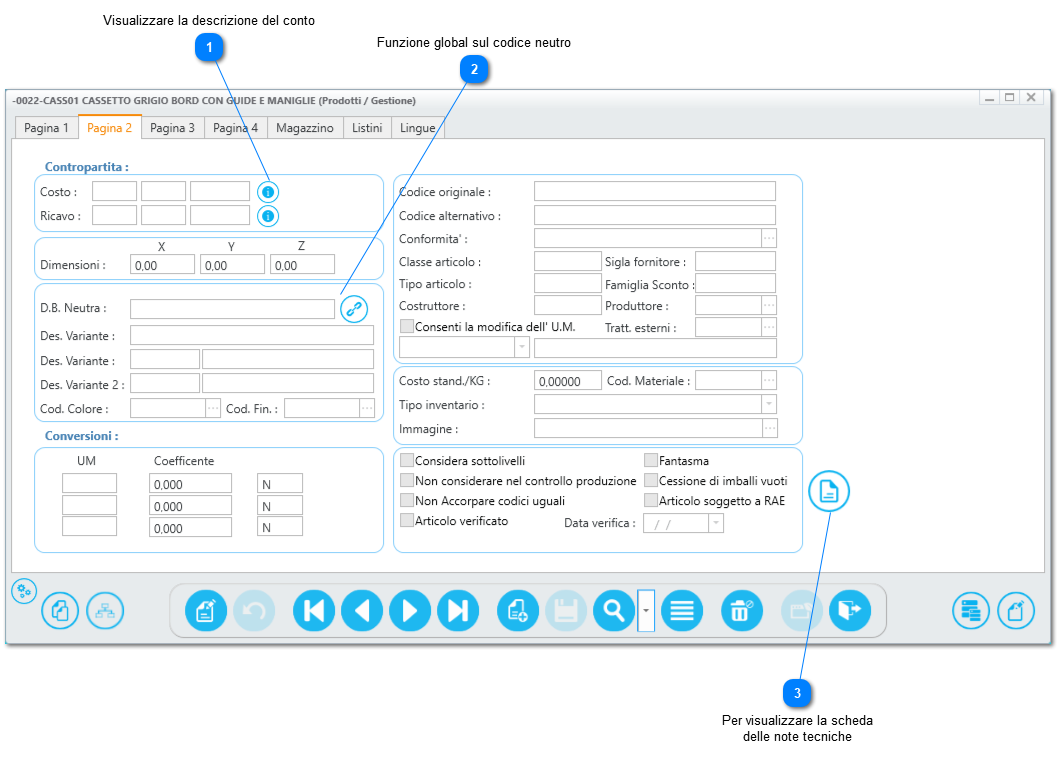Select the Pagina 2 tab
The height and width of the screenshot is (760, 1060).
click(x=110, y=128)
